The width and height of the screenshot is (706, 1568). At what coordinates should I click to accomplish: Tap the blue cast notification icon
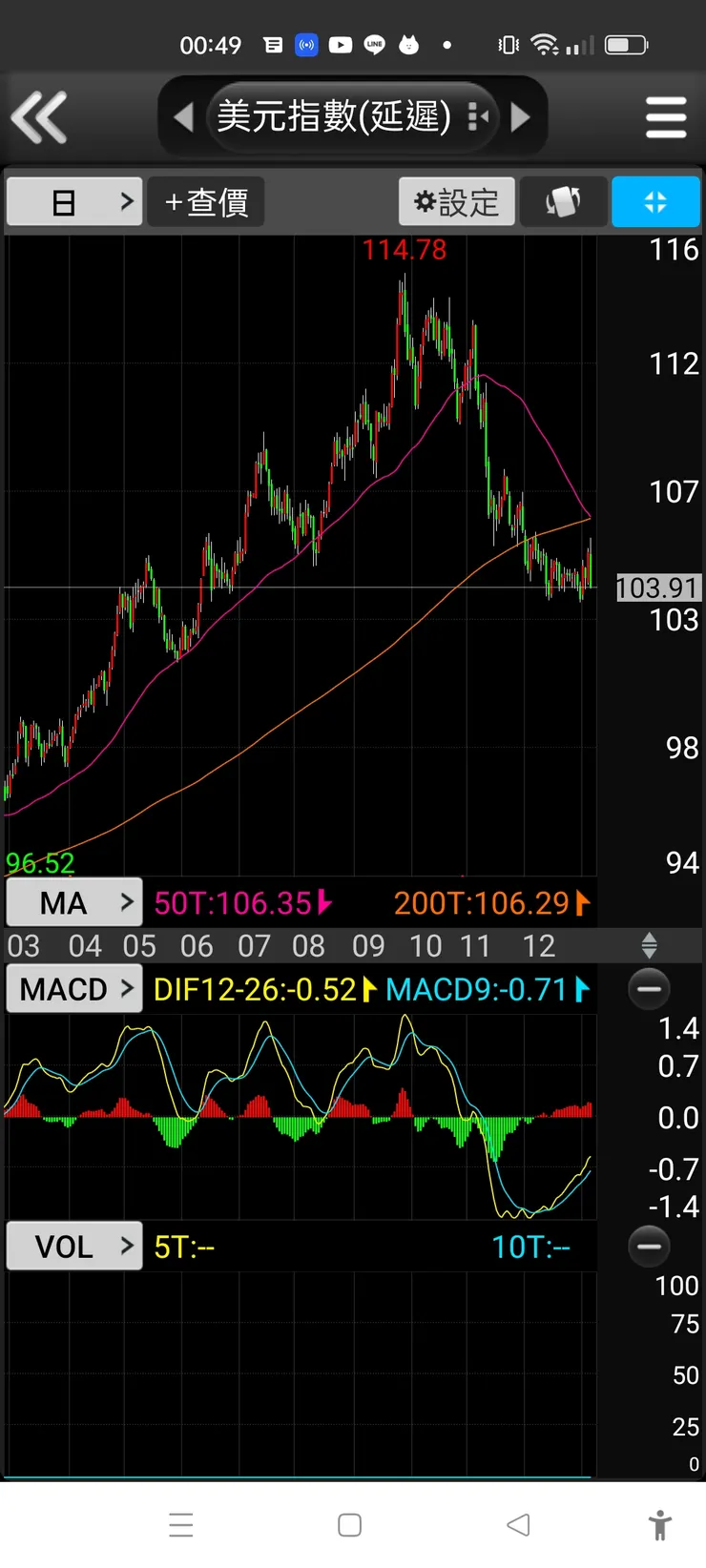tap(306, 45)
